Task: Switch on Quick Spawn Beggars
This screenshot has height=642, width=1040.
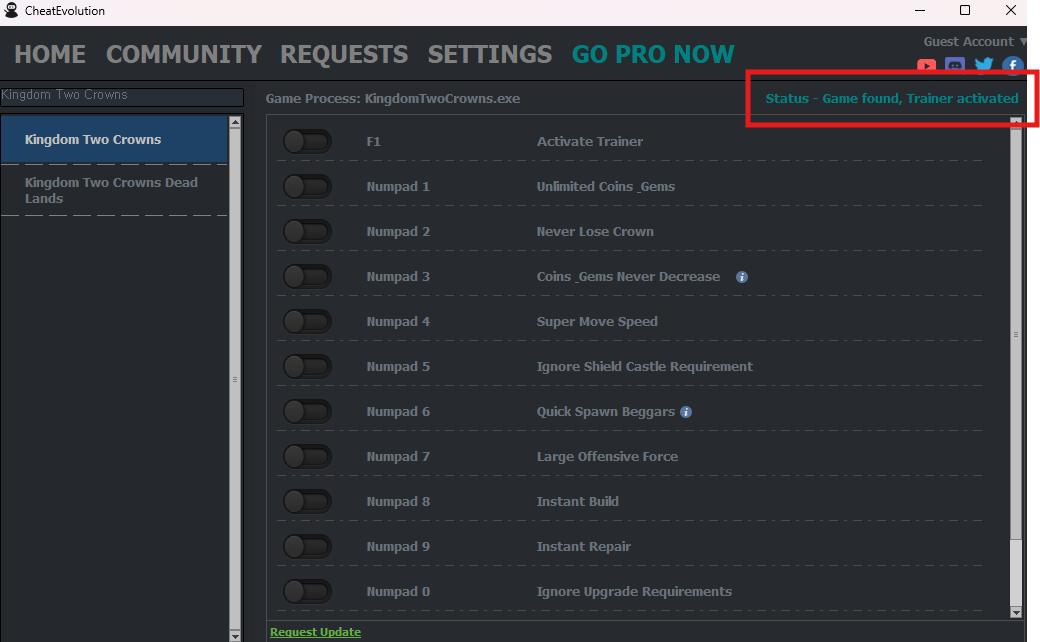Action: coord(307,411)
